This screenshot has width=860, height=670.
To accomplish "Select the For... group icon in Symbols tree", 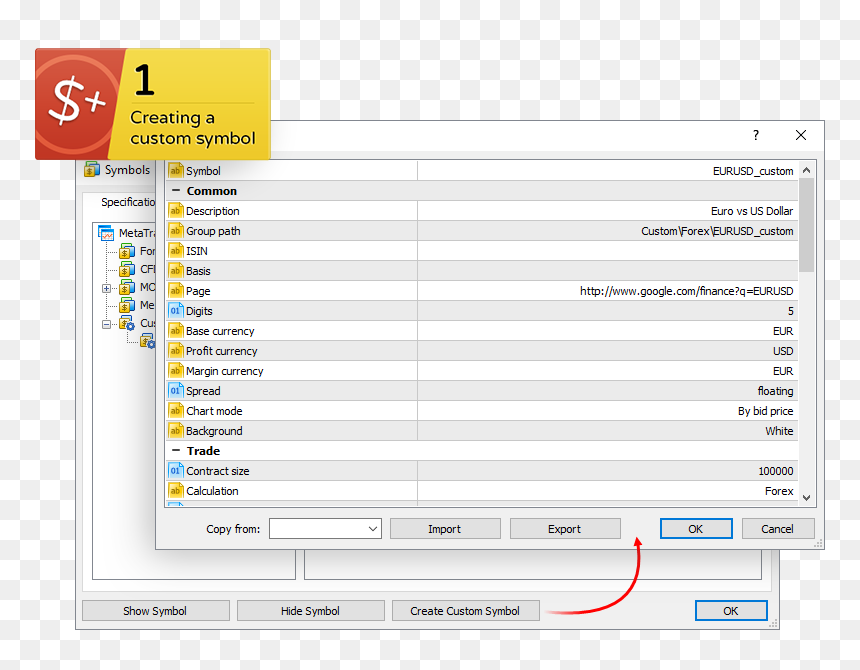I will (x=127, y=251).
